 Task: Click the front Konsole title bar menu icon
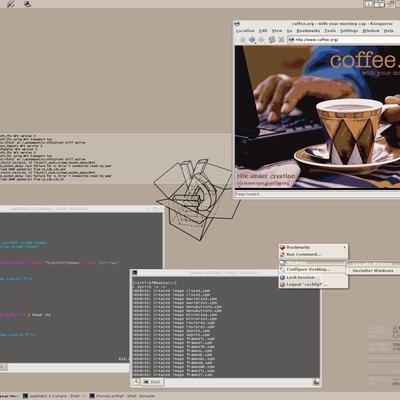(x=134, y=273)
